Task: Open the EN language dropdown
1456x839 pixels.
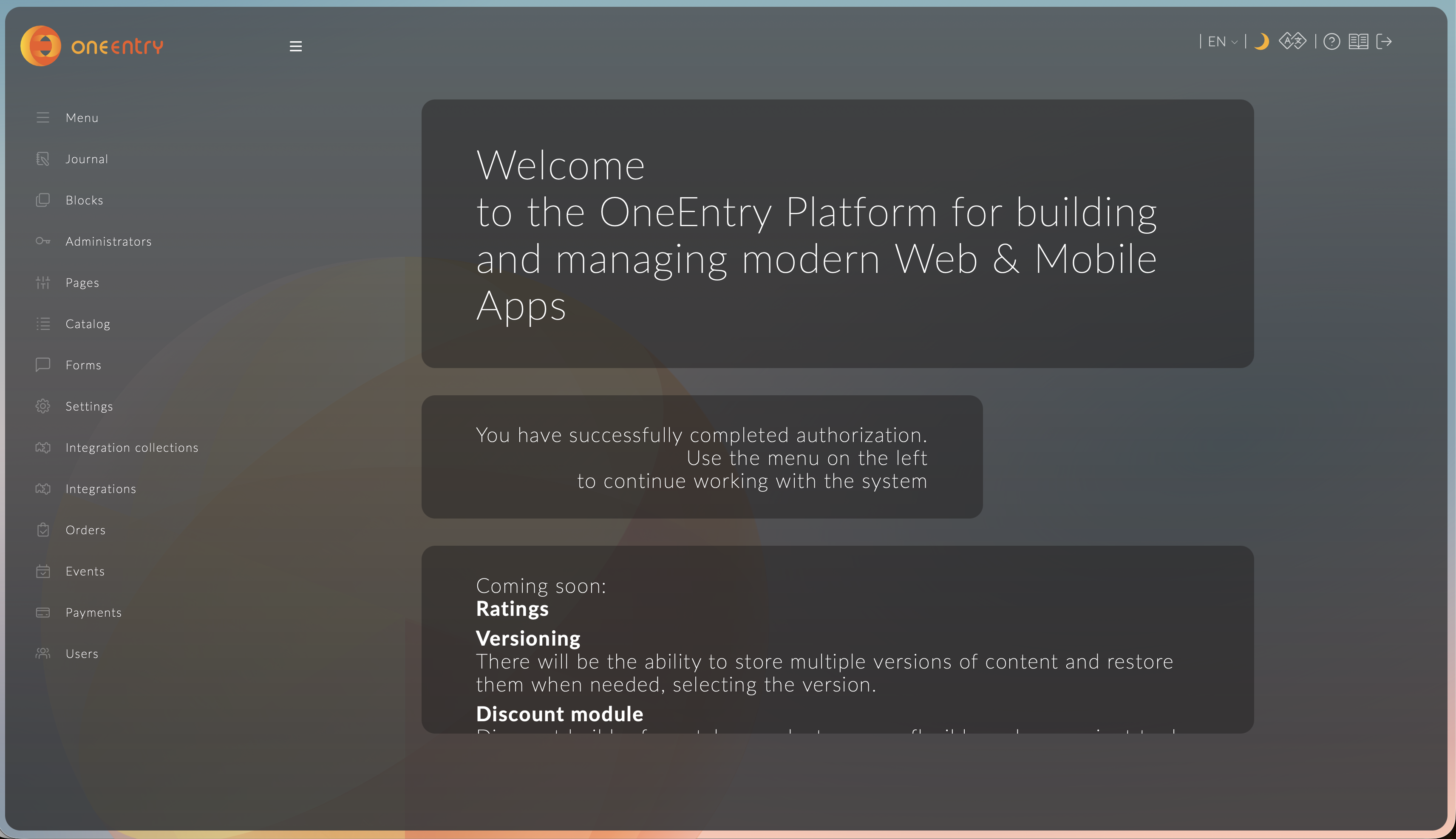Action: coord(1222,42)
